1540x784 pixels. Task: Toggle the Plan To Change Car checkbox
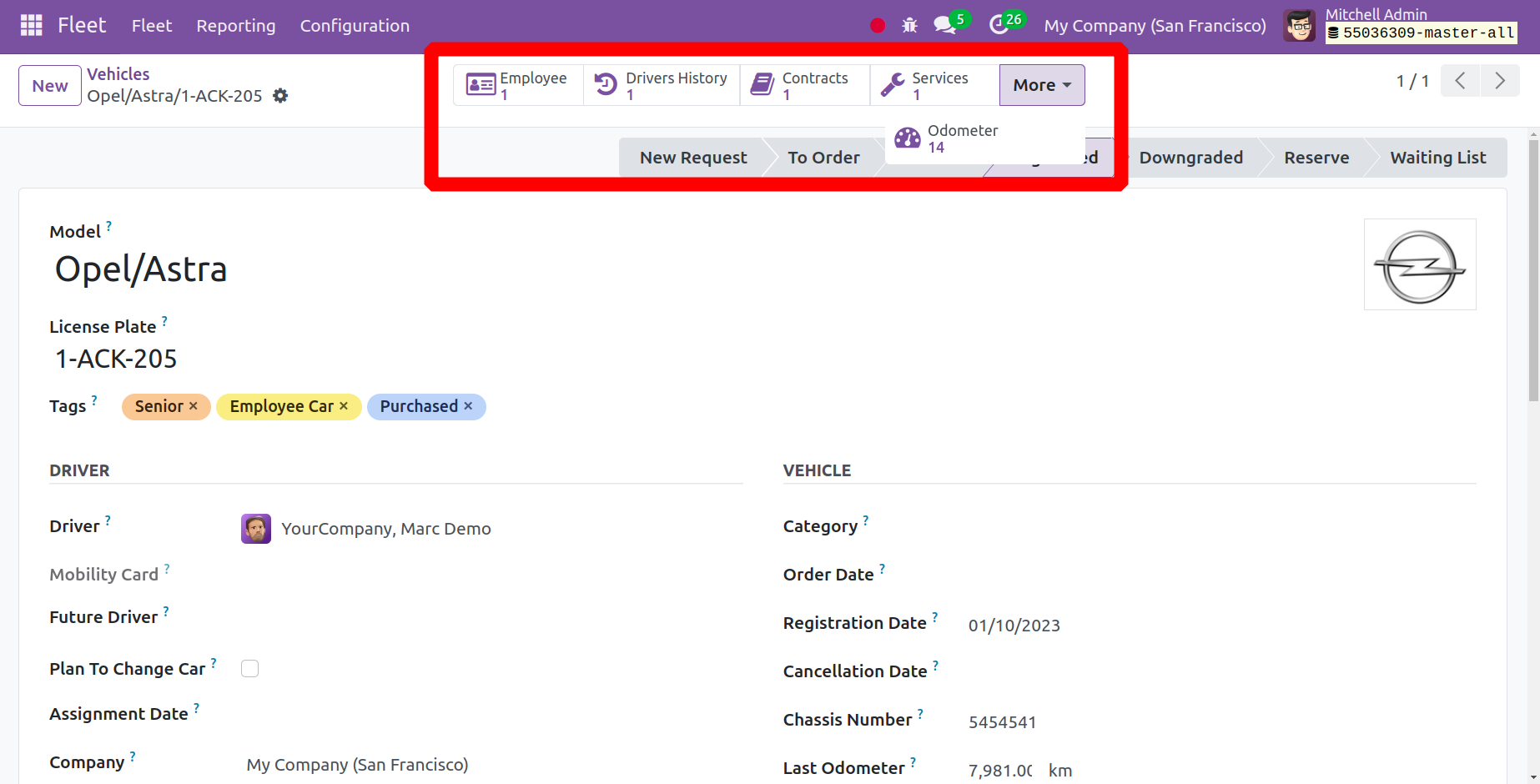click(x=249, y=669)
